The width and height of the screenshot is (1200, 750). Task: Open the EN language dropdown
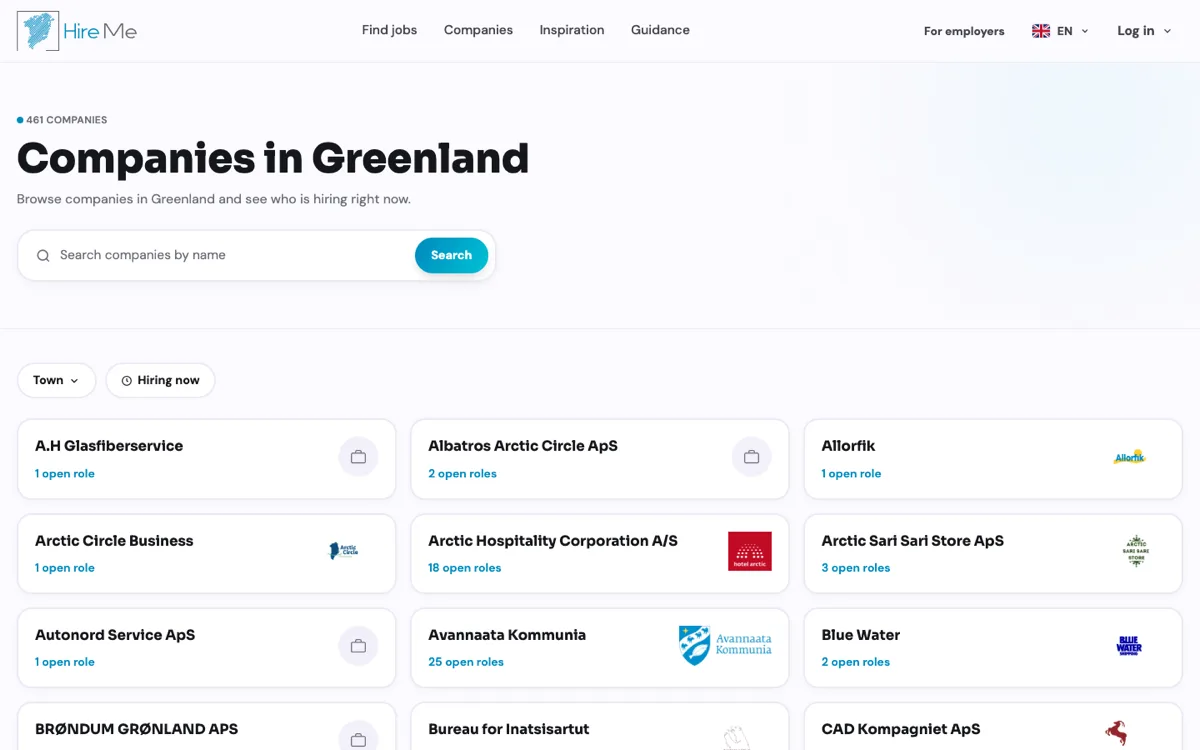click(x=1060, y=31)
